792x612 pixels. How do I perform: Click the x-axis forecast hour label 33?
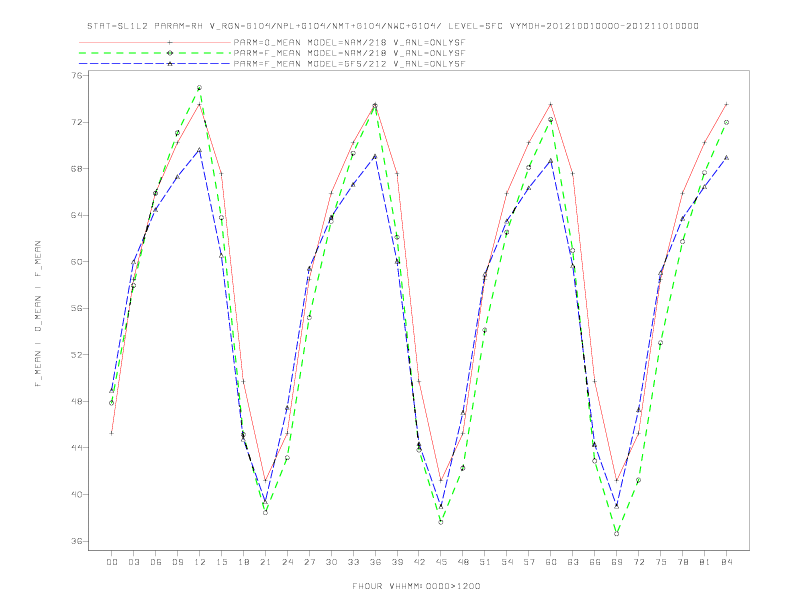(x=353, y=562)
